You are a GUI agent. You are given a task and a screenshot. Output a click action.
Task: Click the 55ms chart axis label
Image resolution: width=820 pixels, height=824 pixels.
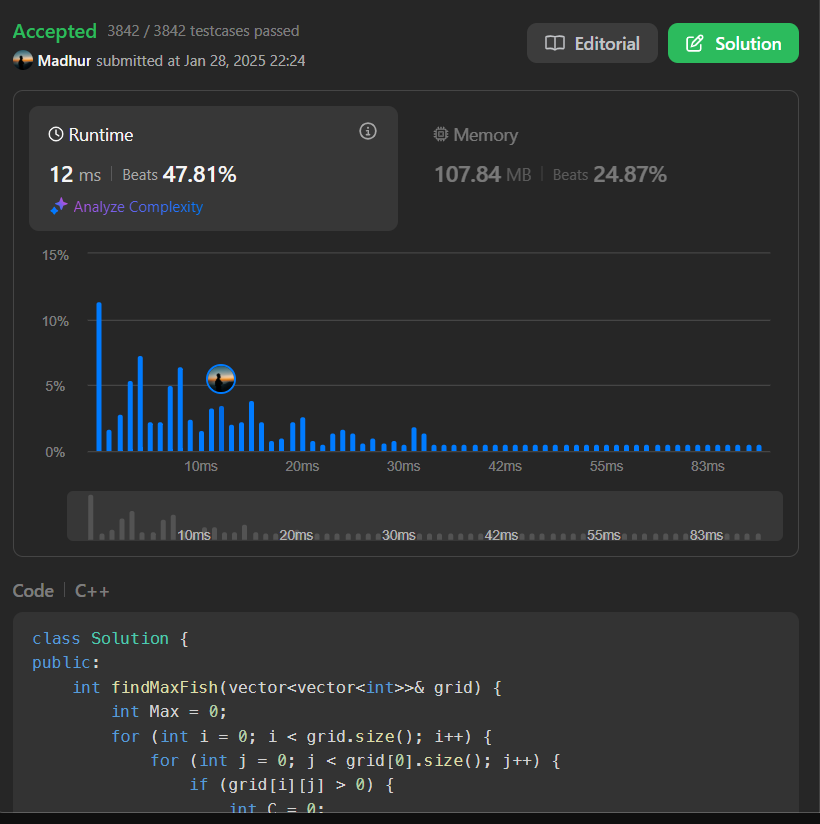pyautogui.click(x=606, y=466)
